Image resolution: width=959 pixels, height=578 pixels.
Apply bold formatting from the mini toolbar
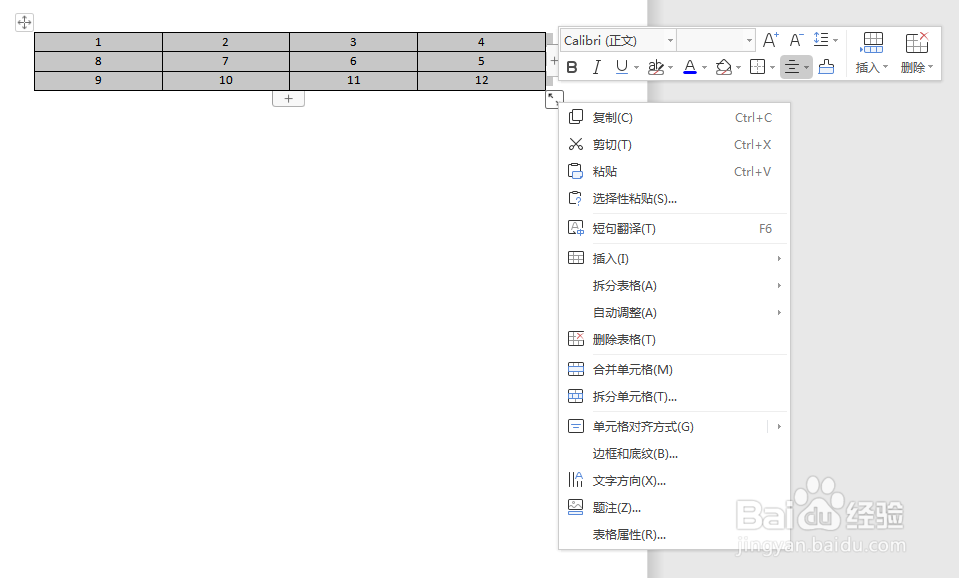tap(571, 67)
